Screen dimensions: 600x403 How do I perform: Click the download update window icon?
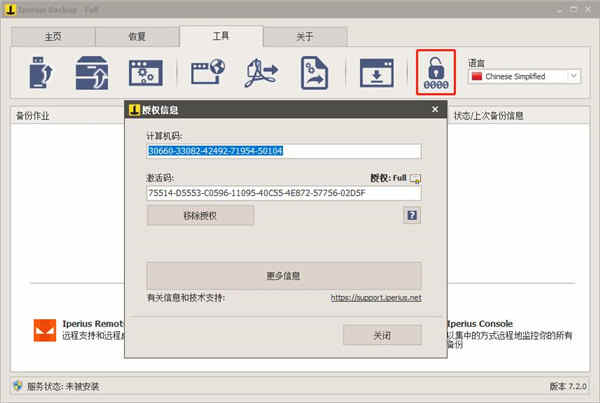click(x=377, y=73)
